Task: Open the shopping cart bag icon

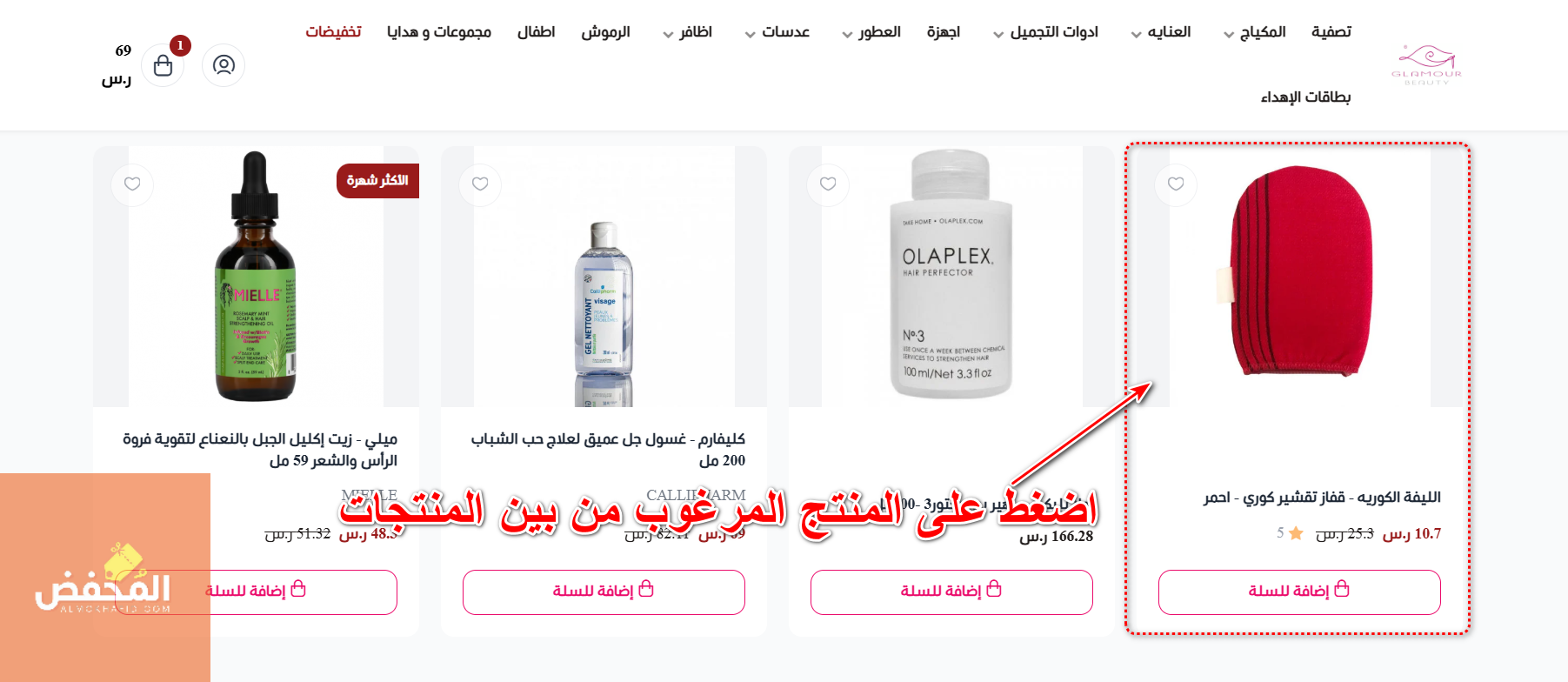Action: (x=163, y=65)
